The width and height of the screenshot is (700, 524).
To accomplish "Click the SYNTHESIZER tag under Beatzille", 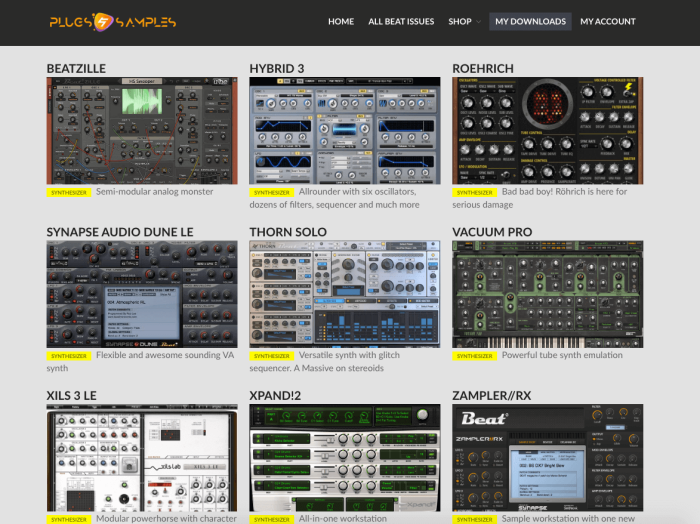I will point(69,192).
